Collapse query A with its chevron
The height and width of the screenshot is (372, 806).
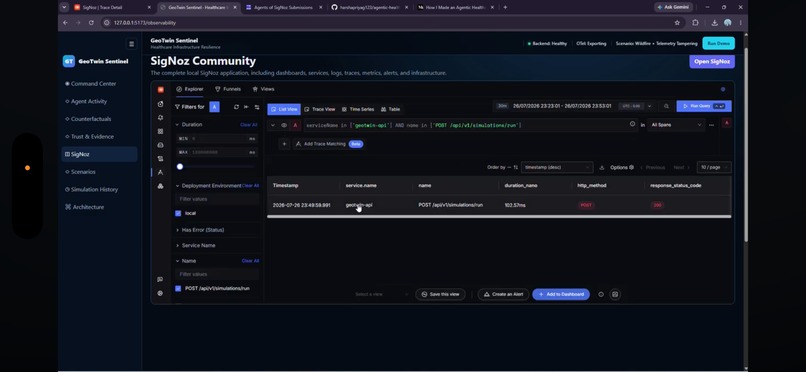[273, 125]
